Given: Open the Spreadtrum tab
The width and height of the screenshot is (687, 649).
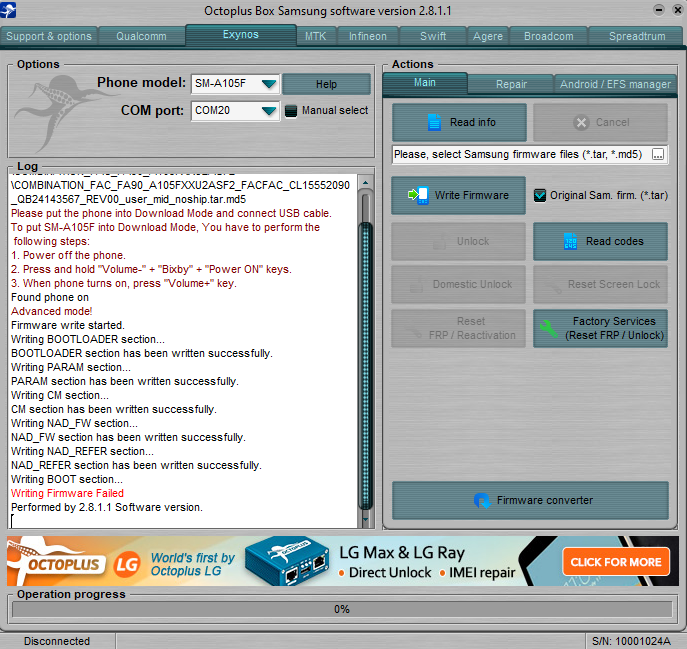Looking at the screenshot, I should tap(637, 36).
